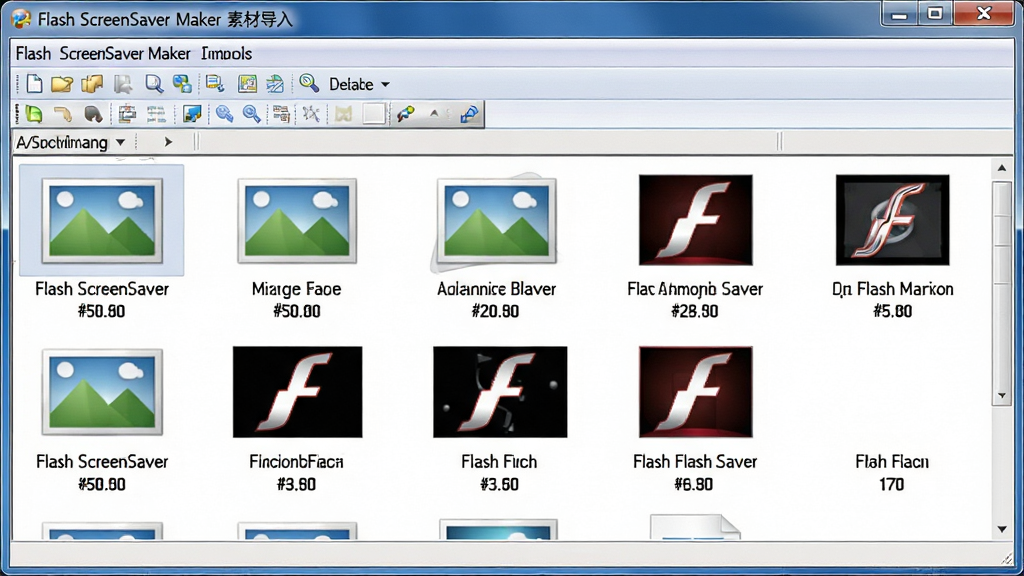Select the Flac Ahmonb Saver Flash thumbnail

point(696,219)
